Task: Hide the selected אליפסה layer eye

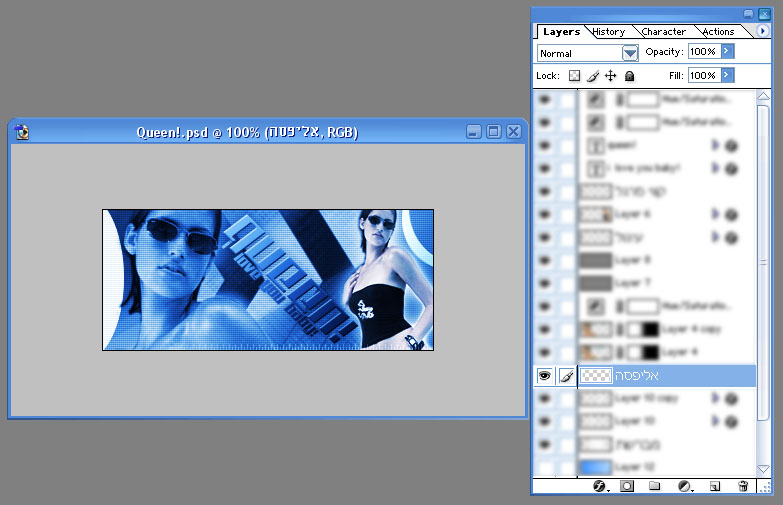Action: click(545, 376)
